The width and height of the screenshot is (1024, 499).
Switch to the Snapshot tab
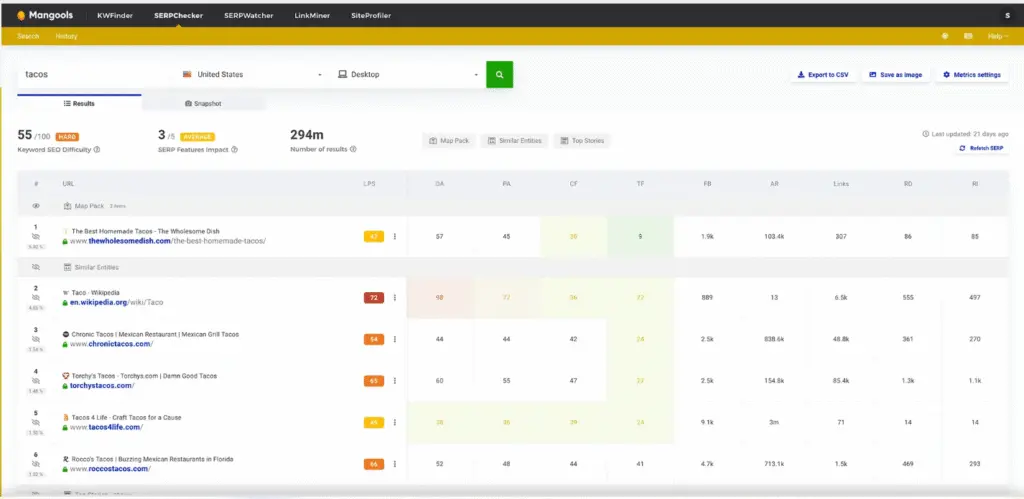pyautogui.click(x=203, y=103)
